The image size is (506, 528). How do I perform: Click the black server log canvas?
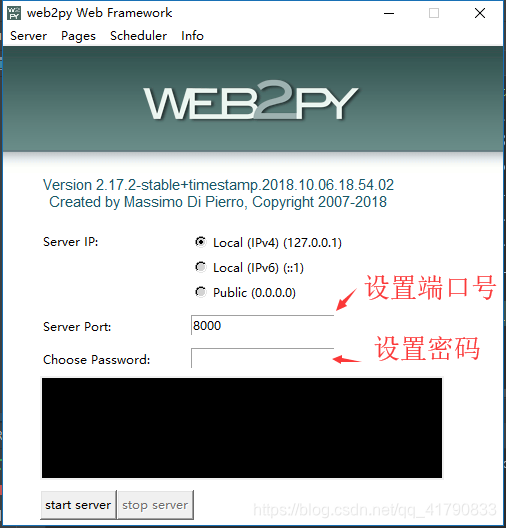pos(242,428)
